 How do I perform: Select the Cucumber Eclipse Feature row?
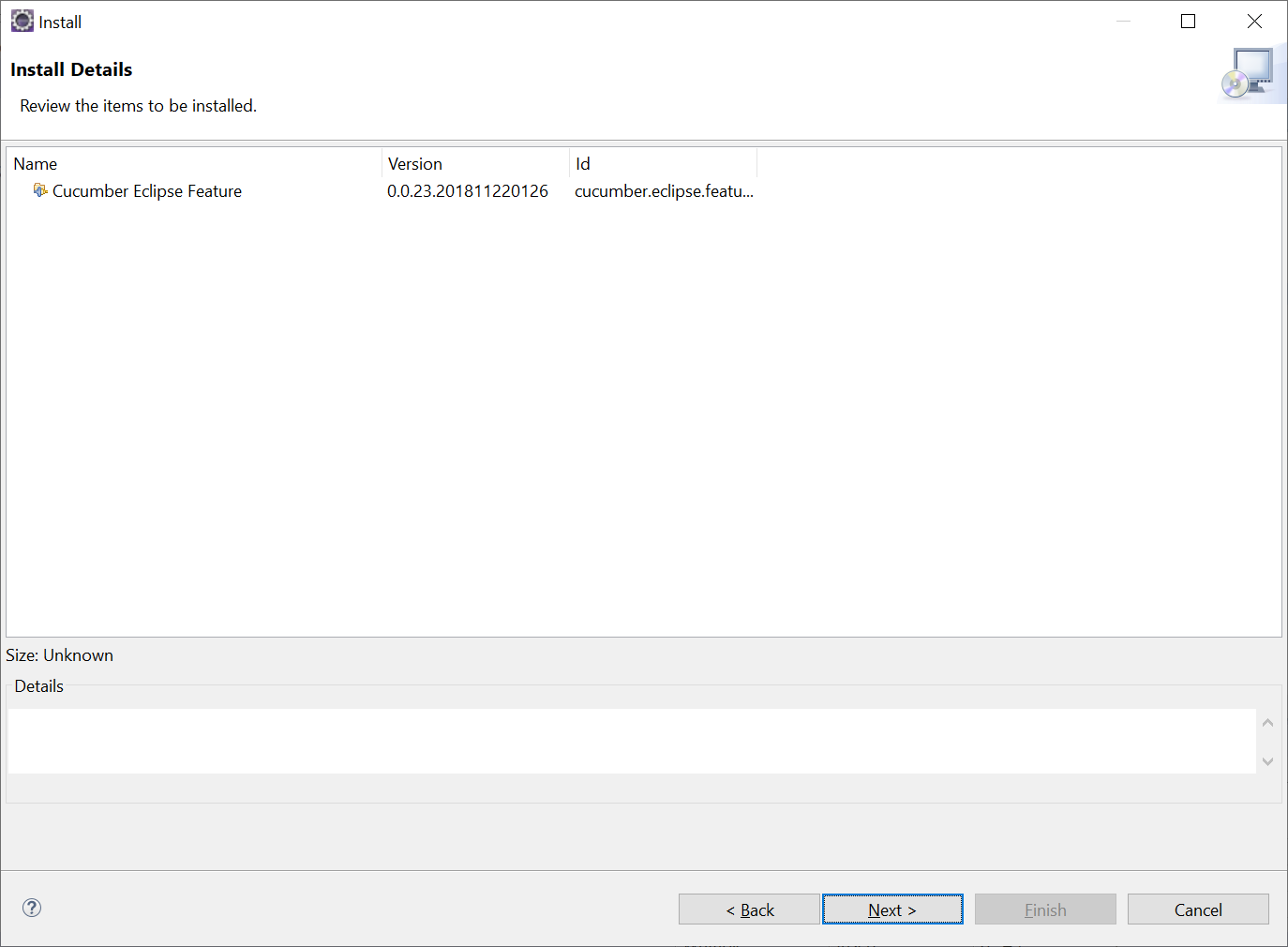pos(382,191)
